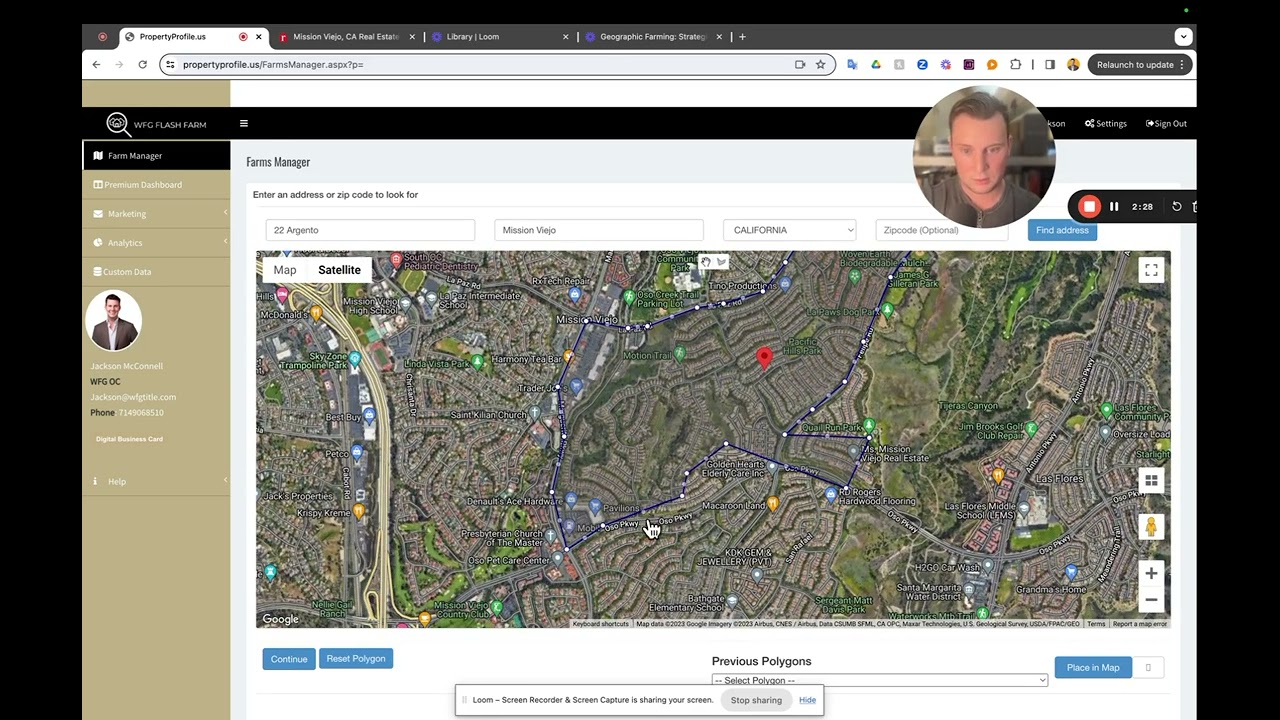Screen dimensions: 1280x720
Task: Click the Zipcode (Optional) input field
Action: pos(942,230)
